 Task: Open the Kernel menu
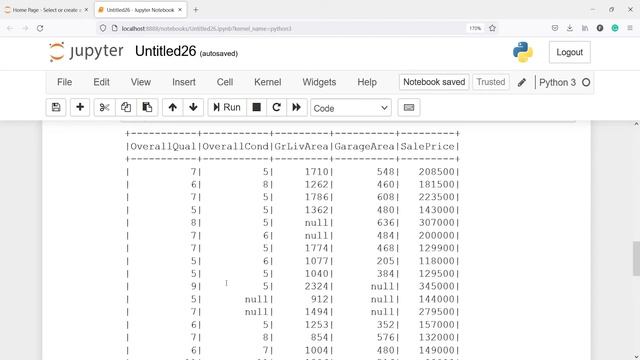pyautogui.click(x=268, y=82)
